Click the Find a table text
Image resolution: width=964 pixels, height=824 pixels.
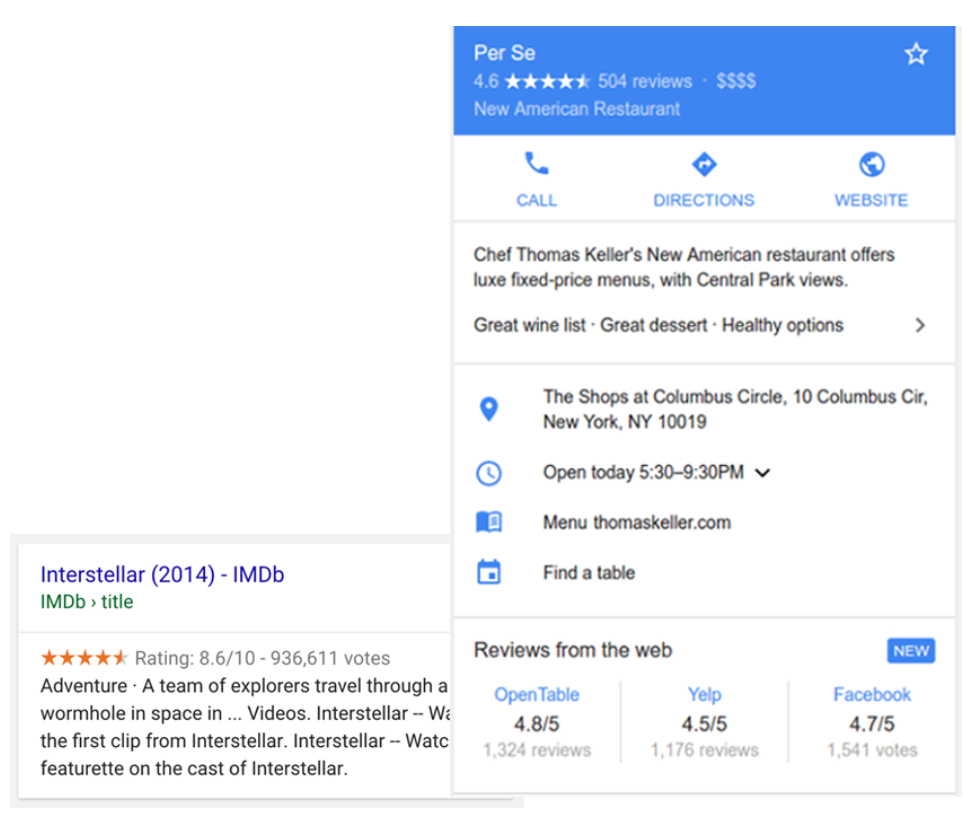(589, 573)
